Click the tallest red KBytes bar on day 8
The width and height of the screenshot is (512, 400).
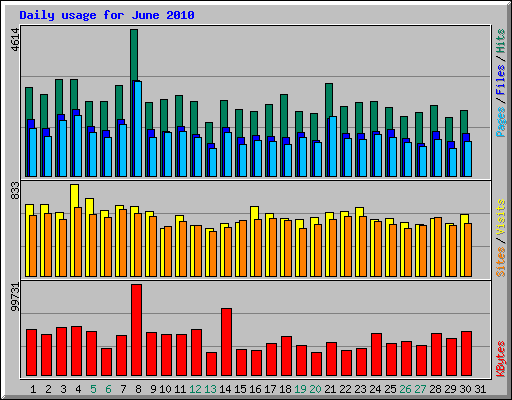point(136,330)
